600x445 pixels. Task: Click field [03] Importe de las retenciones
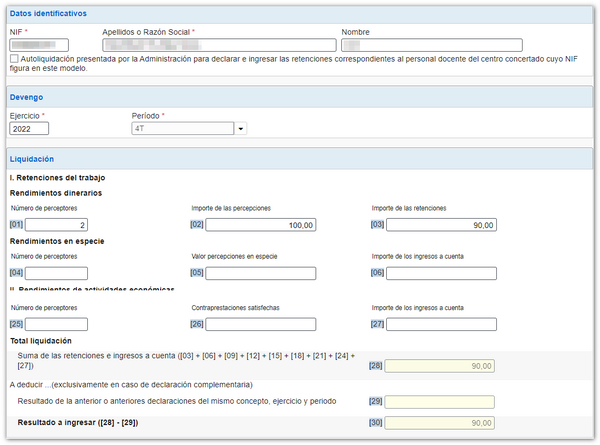pos(441,225)
